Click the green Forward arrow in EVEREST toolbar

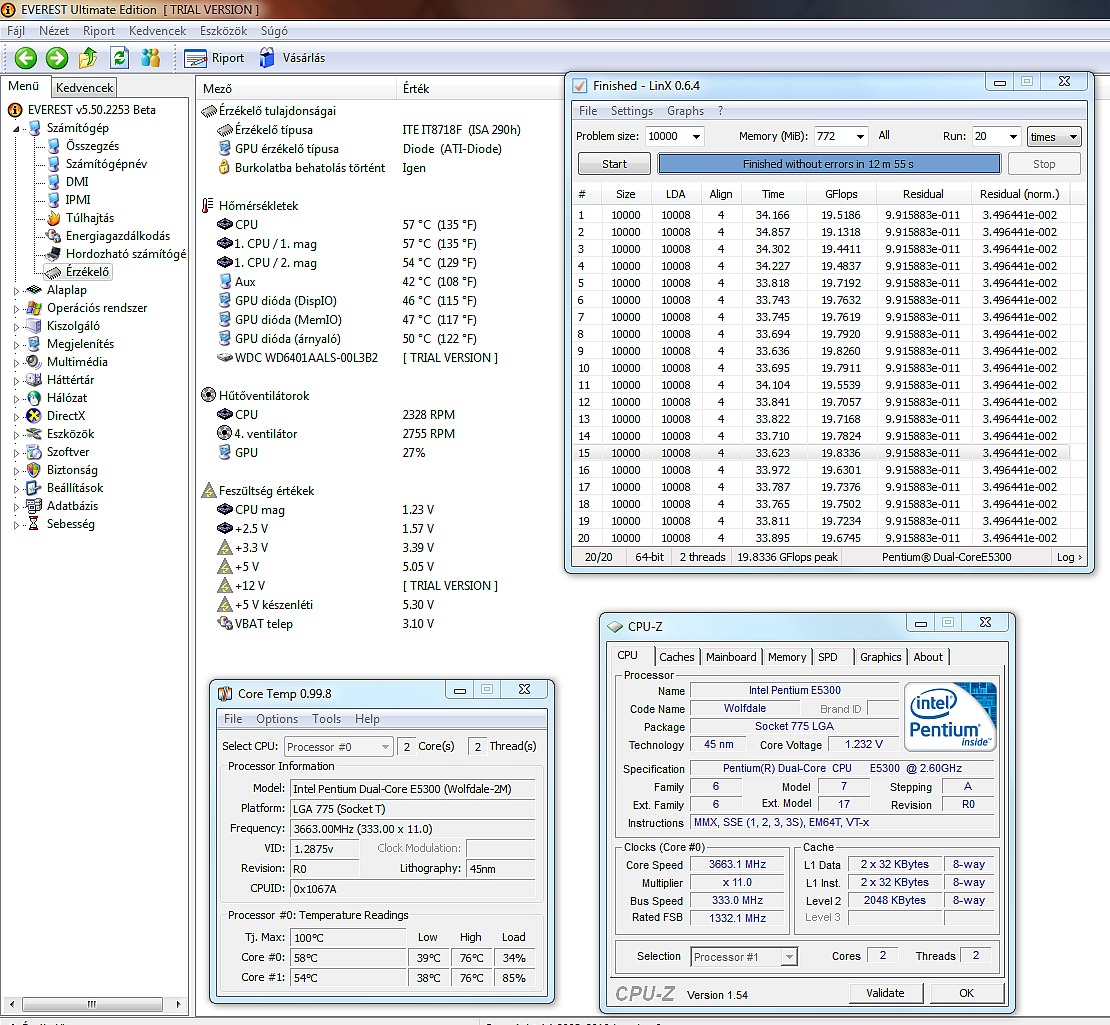click(x=57, y=58)
